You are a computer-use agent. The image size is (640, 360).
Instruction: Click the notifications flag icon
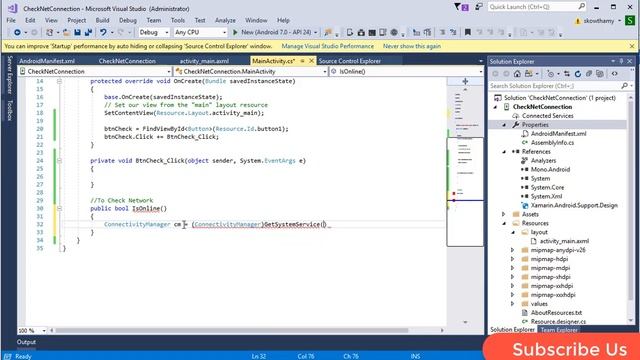click(462, 7)
